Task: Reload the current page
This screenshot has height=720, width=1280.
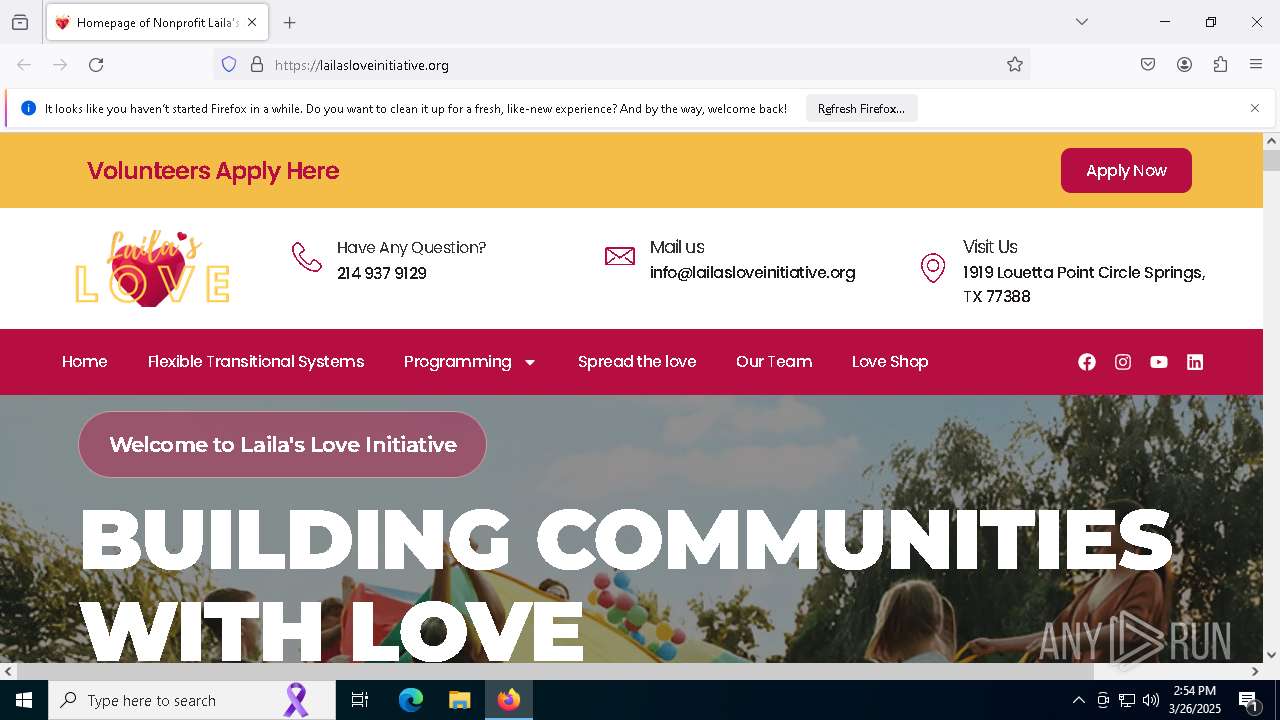Action: click(x=96, y=65)
